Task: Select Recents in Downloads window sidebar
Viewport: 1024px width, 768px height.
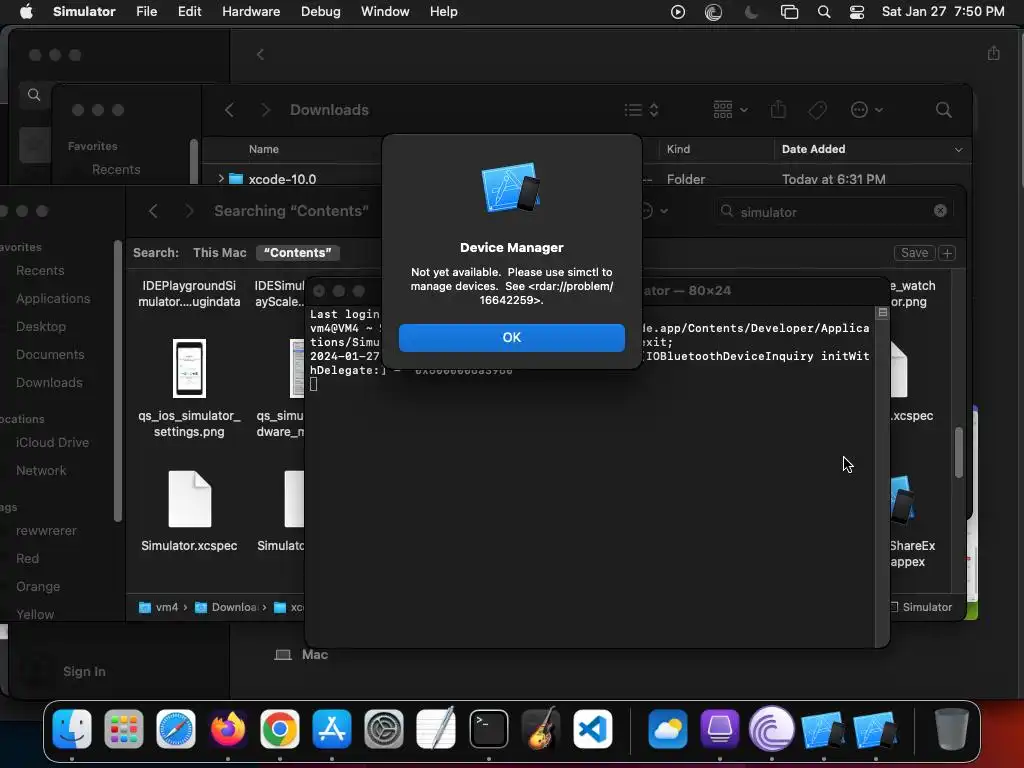Action: pos(116,169)
